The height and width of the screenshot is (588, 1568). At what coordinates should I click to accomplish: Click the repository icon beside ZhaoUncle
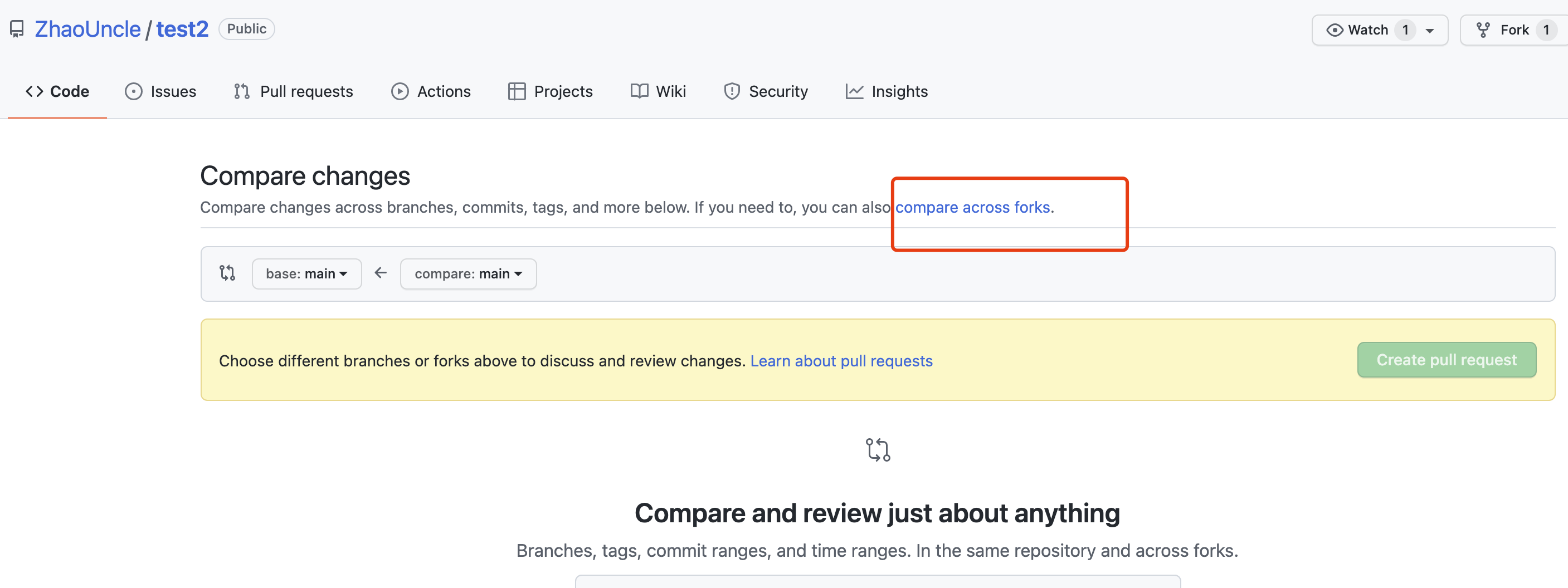[x=17, y=29]
